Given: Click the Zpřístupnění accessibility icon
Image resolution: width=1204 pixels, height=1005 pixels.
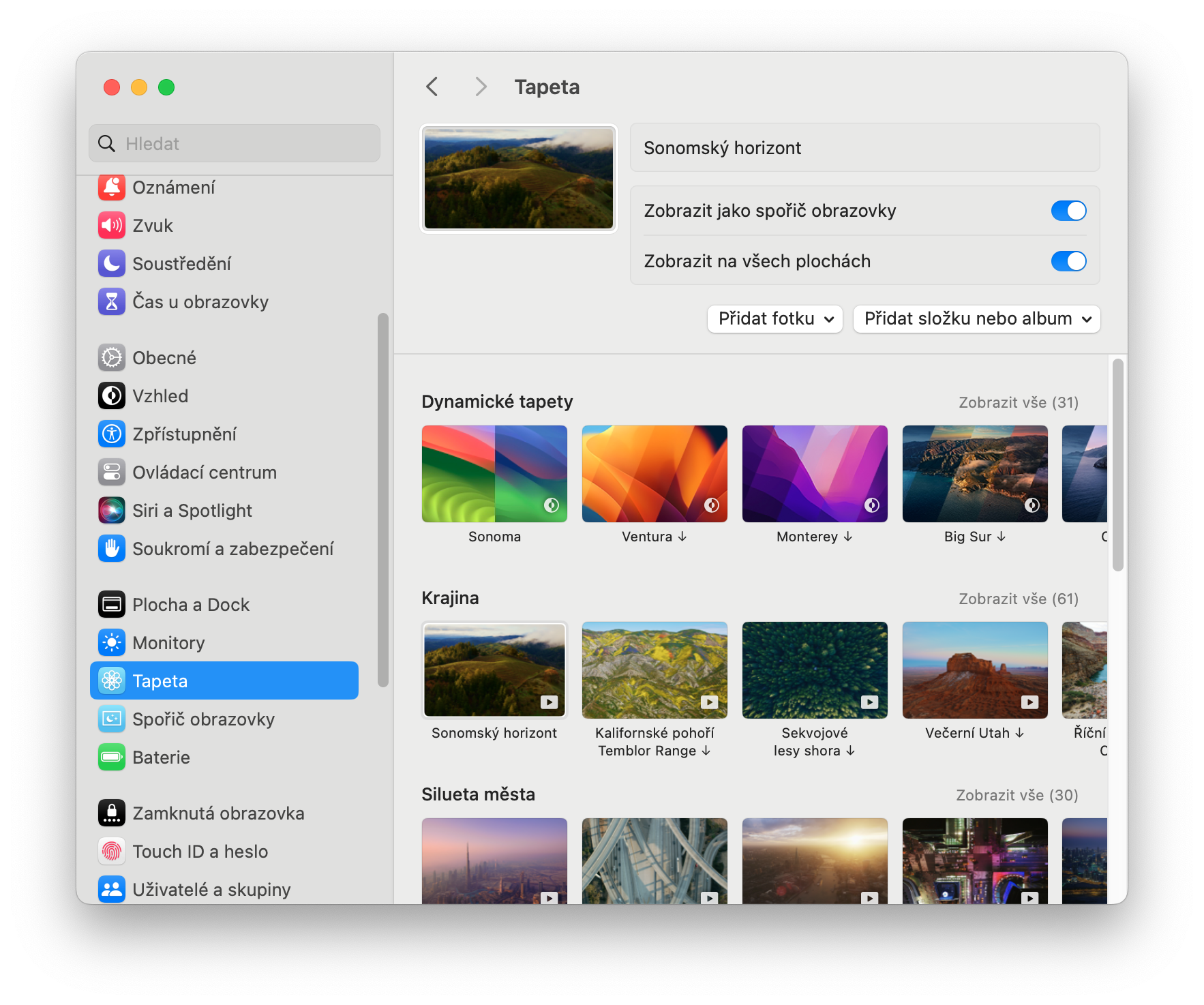Looking at the screenshot, I should coord(111,434).
